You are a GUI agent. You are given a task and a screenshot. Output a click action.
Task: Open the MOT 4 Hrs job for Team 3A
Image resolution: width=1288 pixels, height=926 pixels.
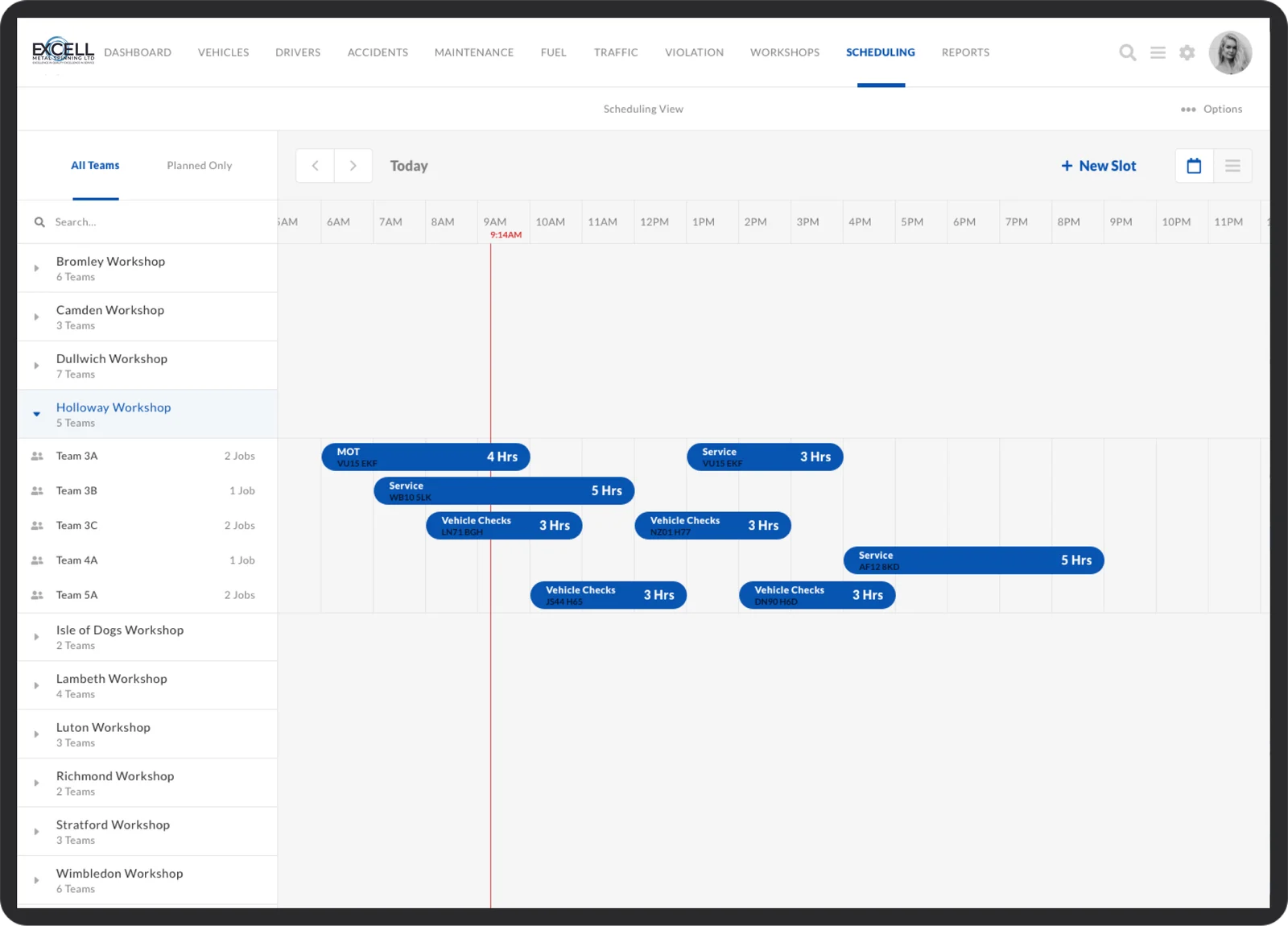tap(426, 457)
